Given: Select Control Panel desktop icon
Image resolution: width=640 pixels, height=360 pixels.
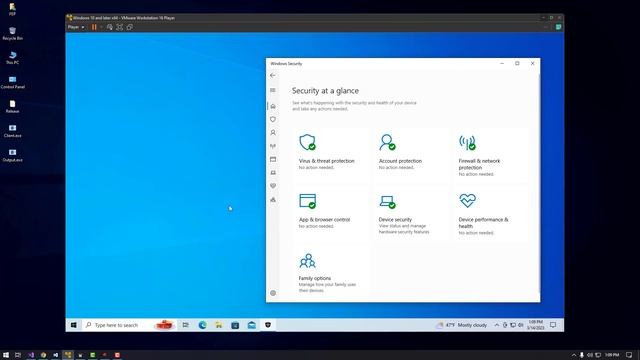Looking at the screenshot, I should coord(13,82).
